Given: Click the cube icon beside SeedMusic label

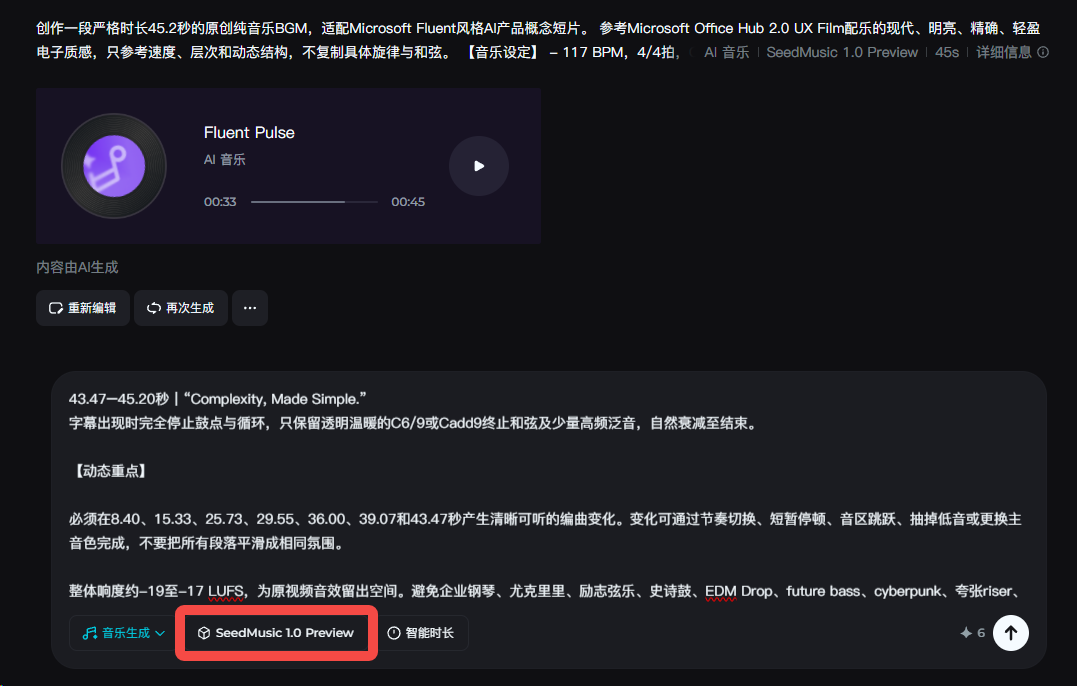Looking at the screenshot, I should click(204, 633).
